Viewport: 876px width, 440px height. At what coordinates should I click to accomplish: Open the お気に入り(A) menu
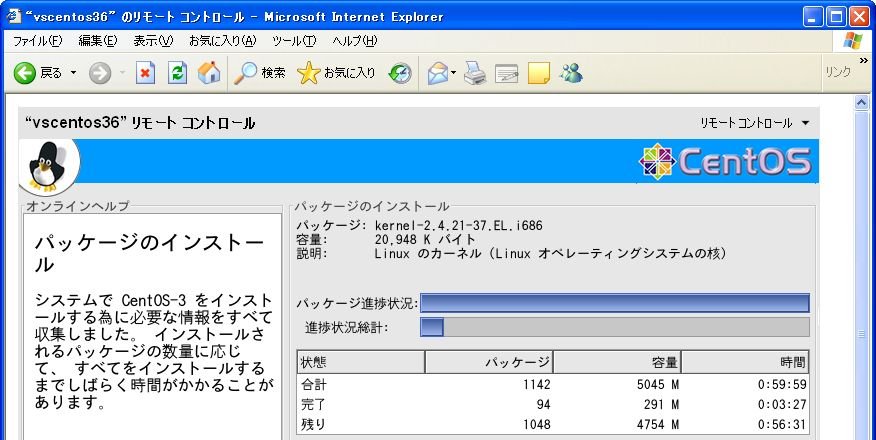click(222, 41)
